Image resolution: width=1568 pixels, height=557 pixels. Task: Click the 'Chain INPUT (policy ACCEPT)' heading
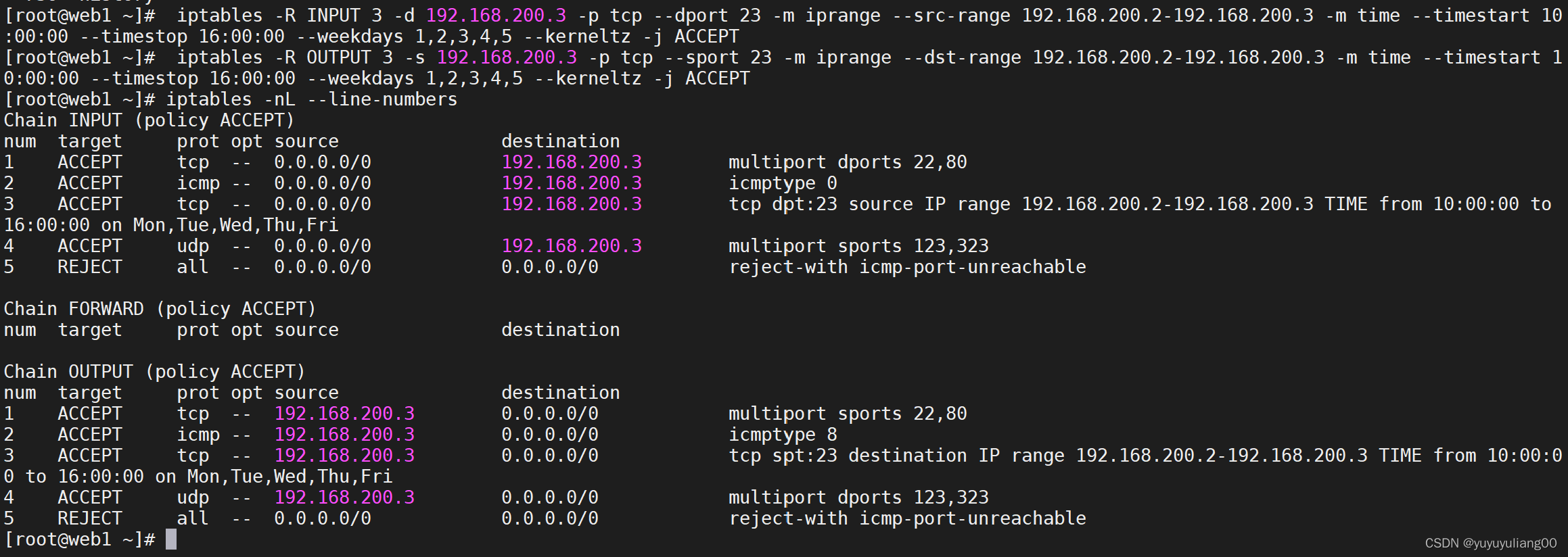pos(149,120)
